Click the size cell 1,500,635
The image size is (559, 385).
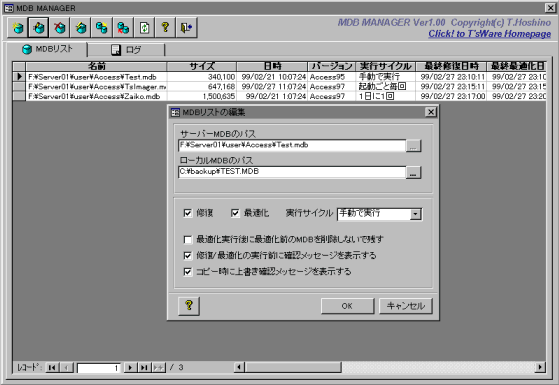201,96
